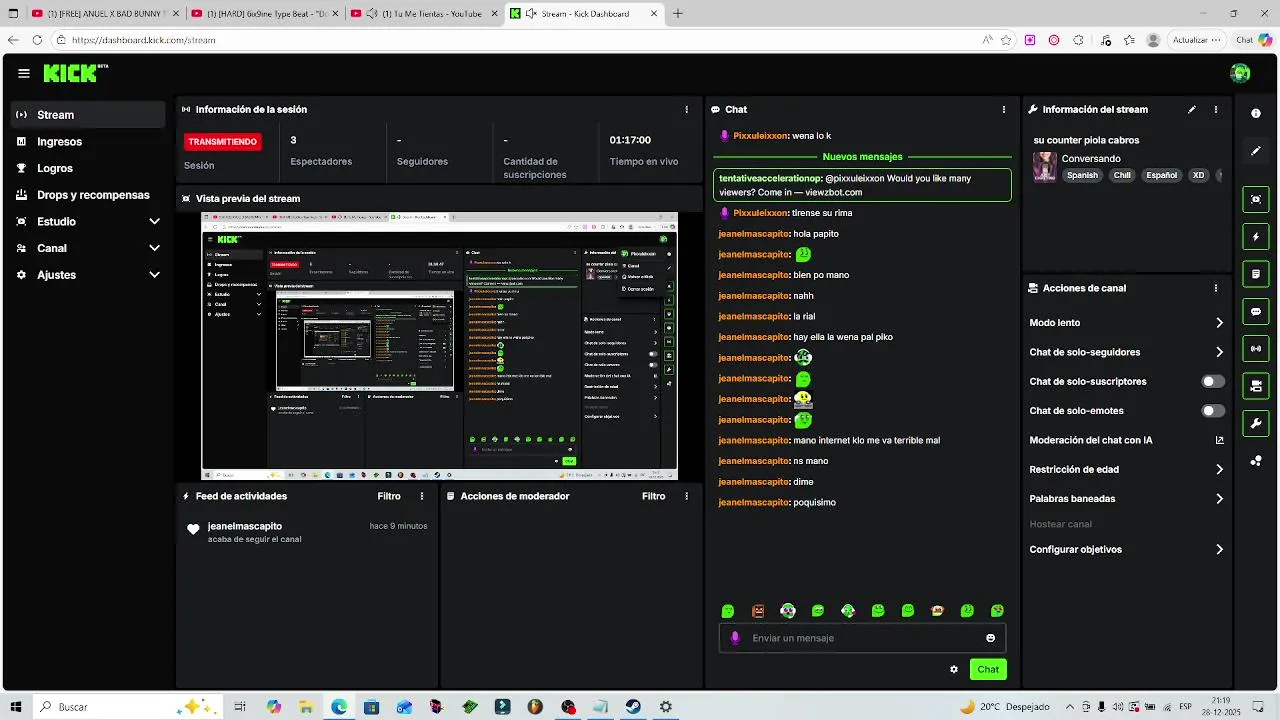
Task: Toggle the camera icon in right sidebar
Action: pyautogui.click(x=1256, y=386)
